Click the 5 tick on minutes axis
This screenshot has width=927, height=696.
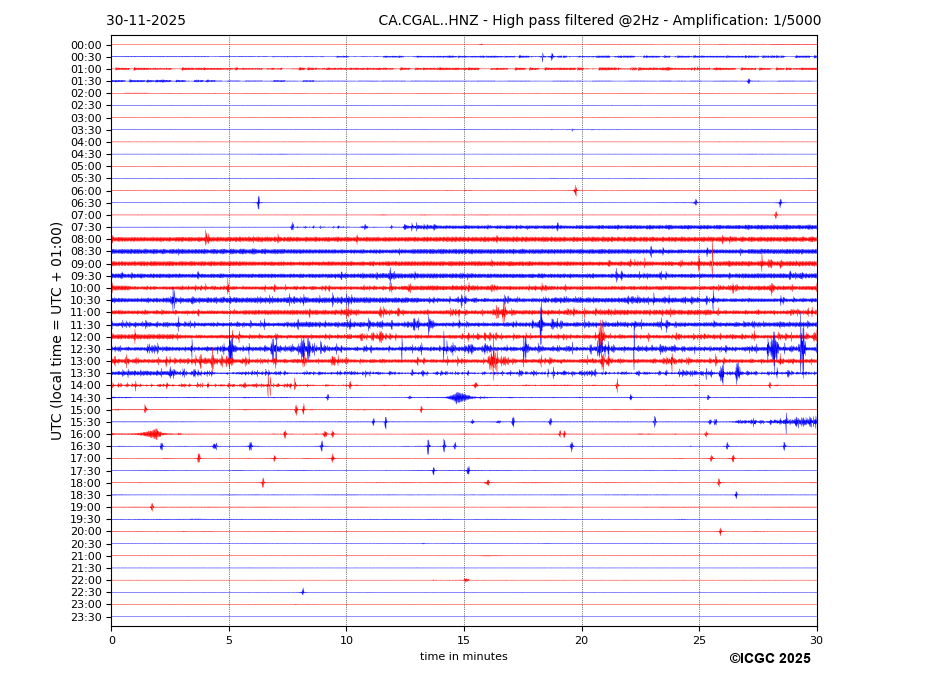point(229,640)
